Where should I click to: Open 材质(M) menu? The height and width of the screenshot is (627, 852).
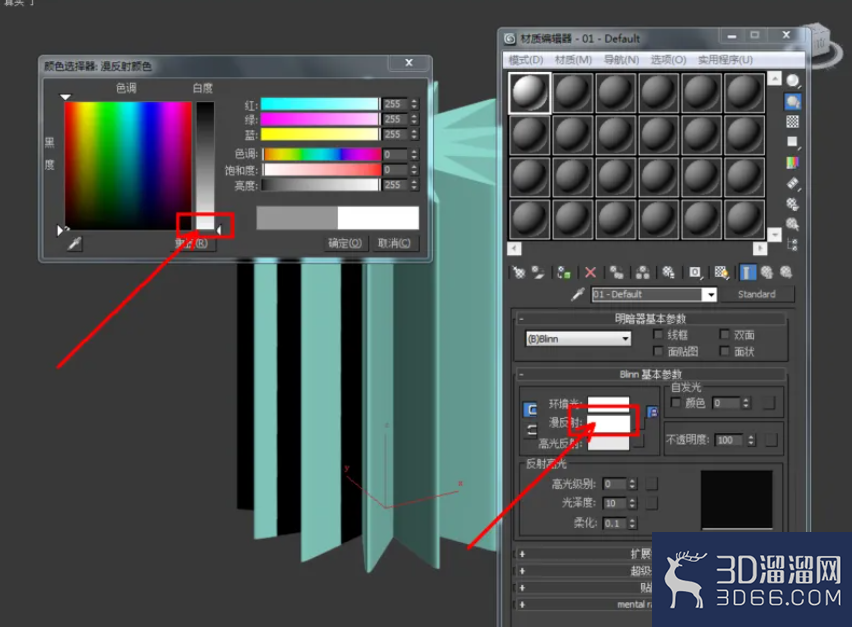pos(573,60)
